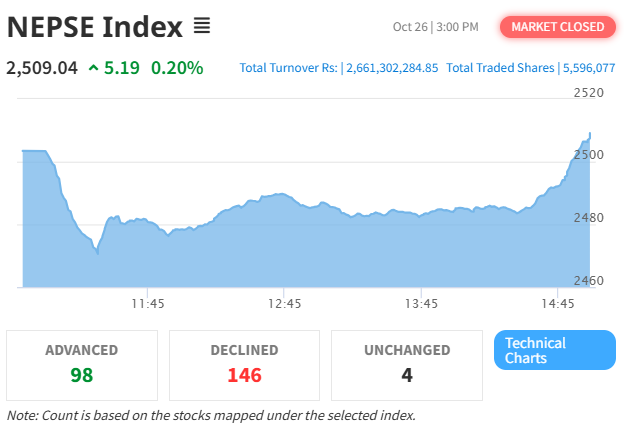Select the NEPSE Index heading

[x=95, y=26]
